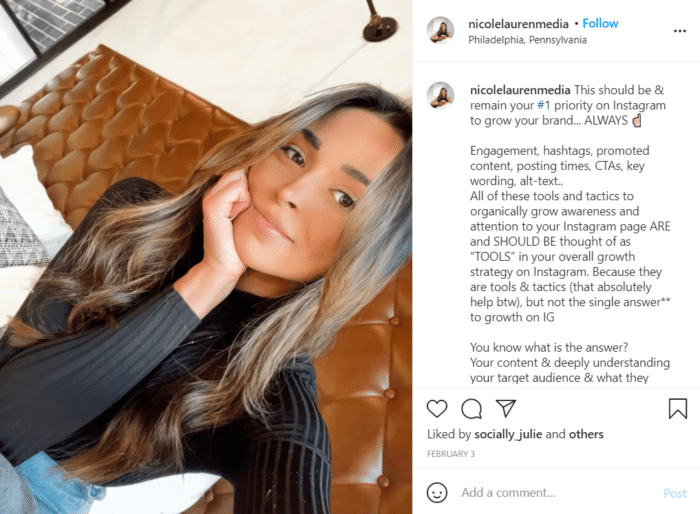This screenshot has height=514, width=700.
Task: Click the nicolelaurenmedia username in the caption
Action: 520,90
